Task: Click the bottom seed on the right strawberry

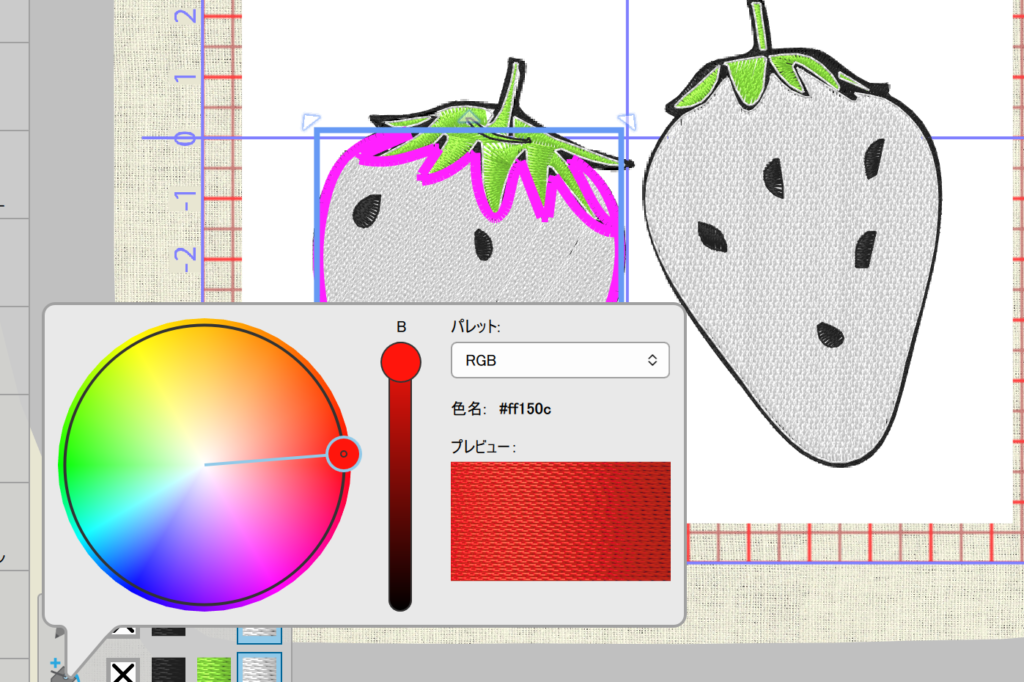Action: [830, 335]
